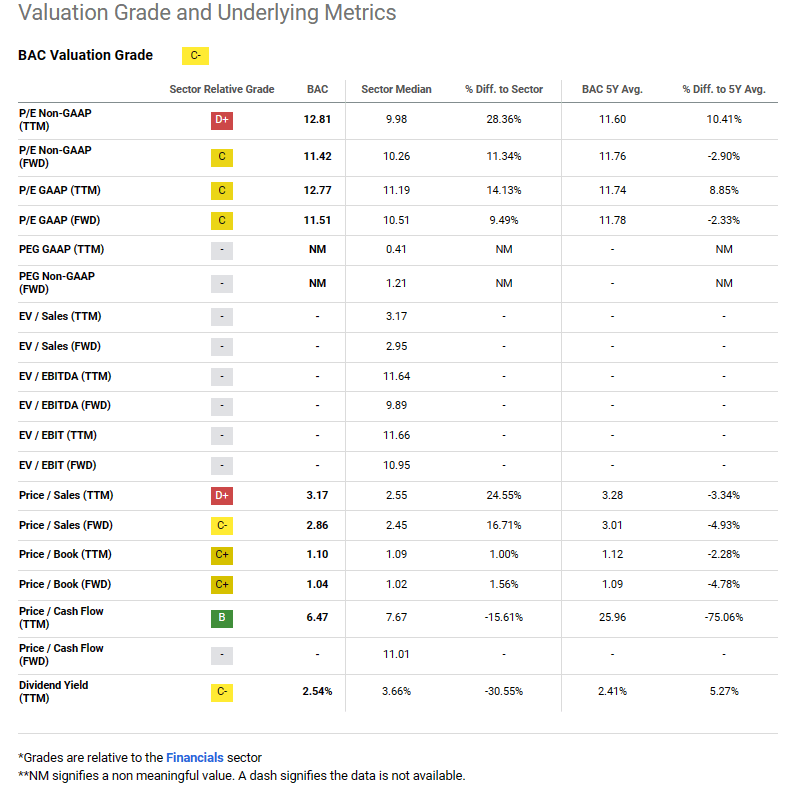Open the Price / Cash Flow (TTM) metric
The image size is (790, 789).
tap(61, 617)
